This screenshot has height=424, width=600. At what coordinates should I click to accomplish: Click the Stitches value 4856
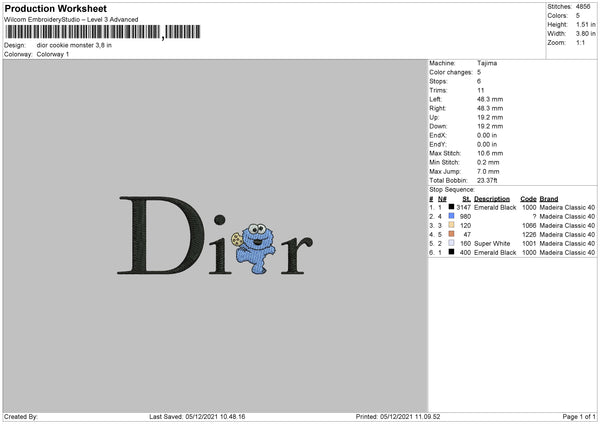point(583,7)
